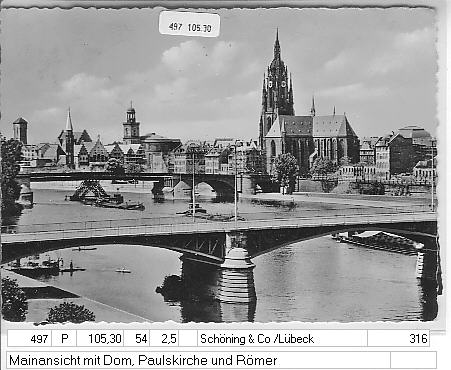
Task: Click the 2,5 value cell
Action: (x=164, y=339)
